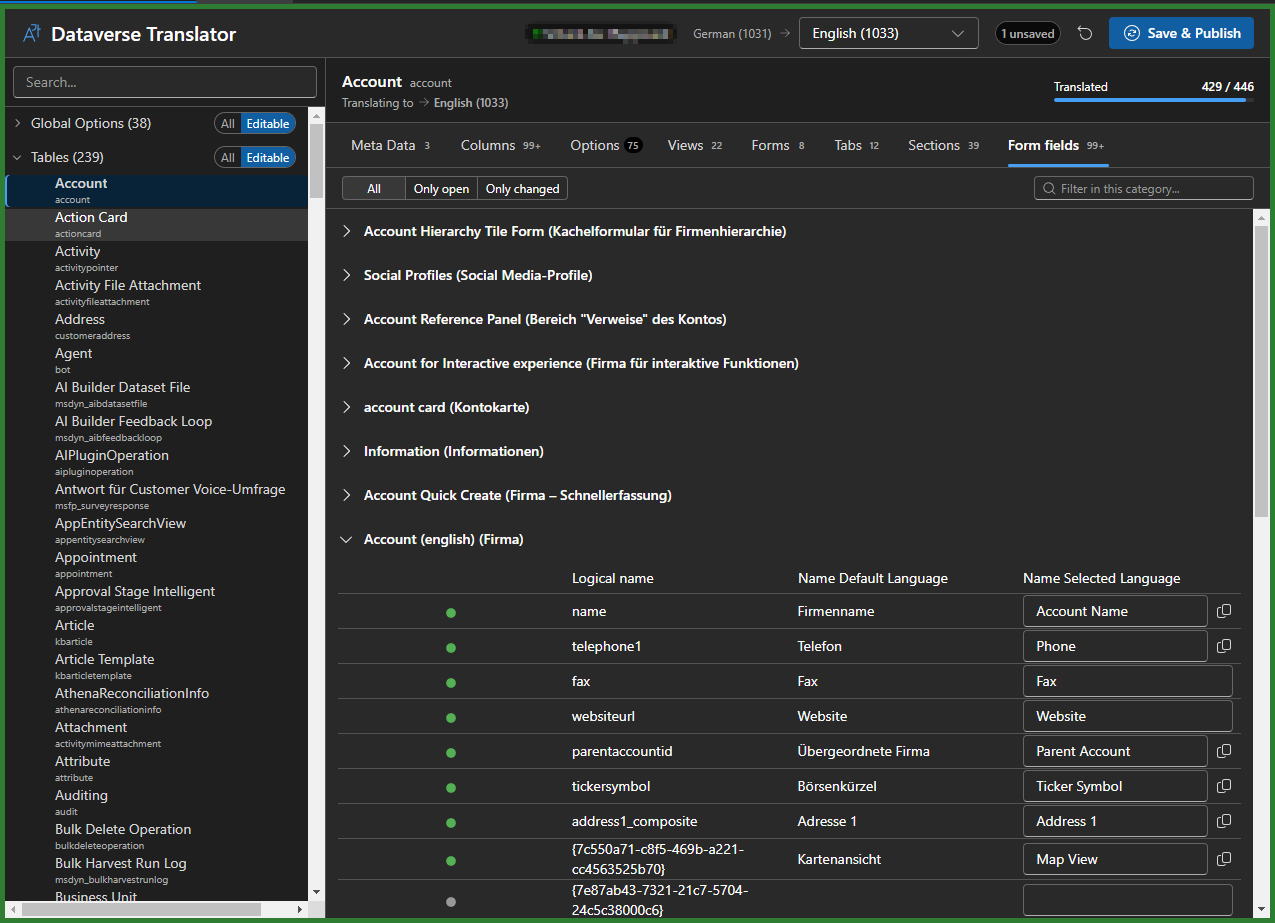Viewport: 1275px width, 923px height.
Task: Collapse Account (english) (Firma) section
Action: pyautogui.click(x=347, y=539)
